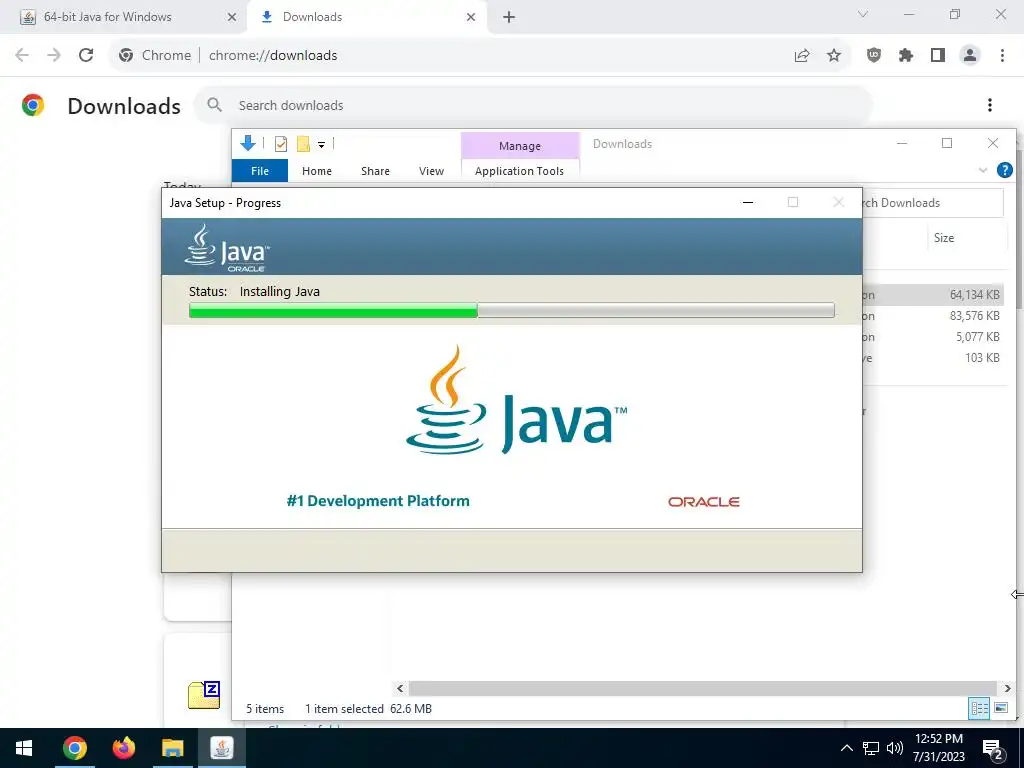Show hidden tray icons chevron
The width and height of the screenshot is (1024, 768).
(x=846, y=748)
